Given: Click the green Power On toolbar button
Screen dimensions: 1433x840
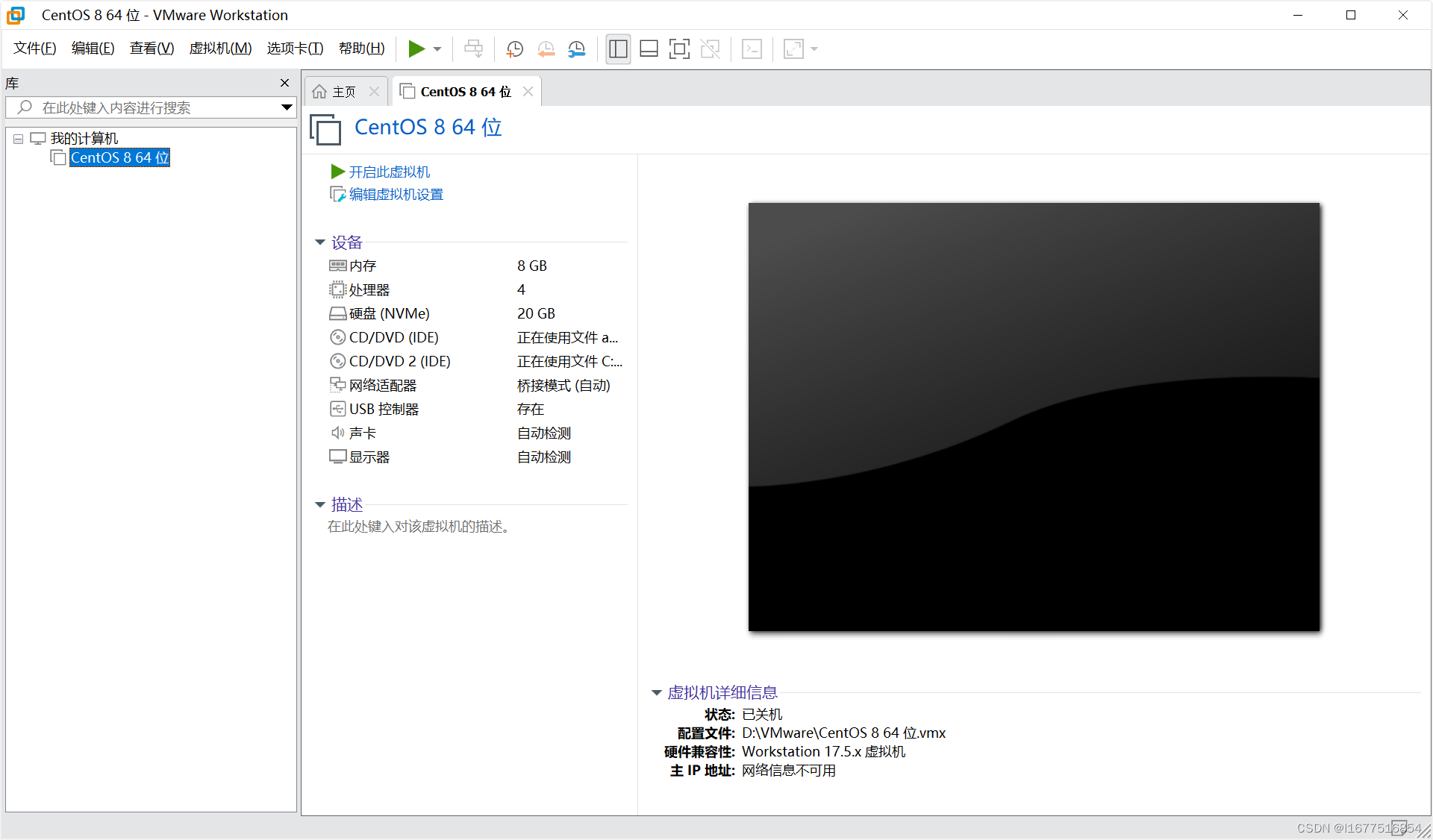Looking at the screenshot, I should click(416, 49).
